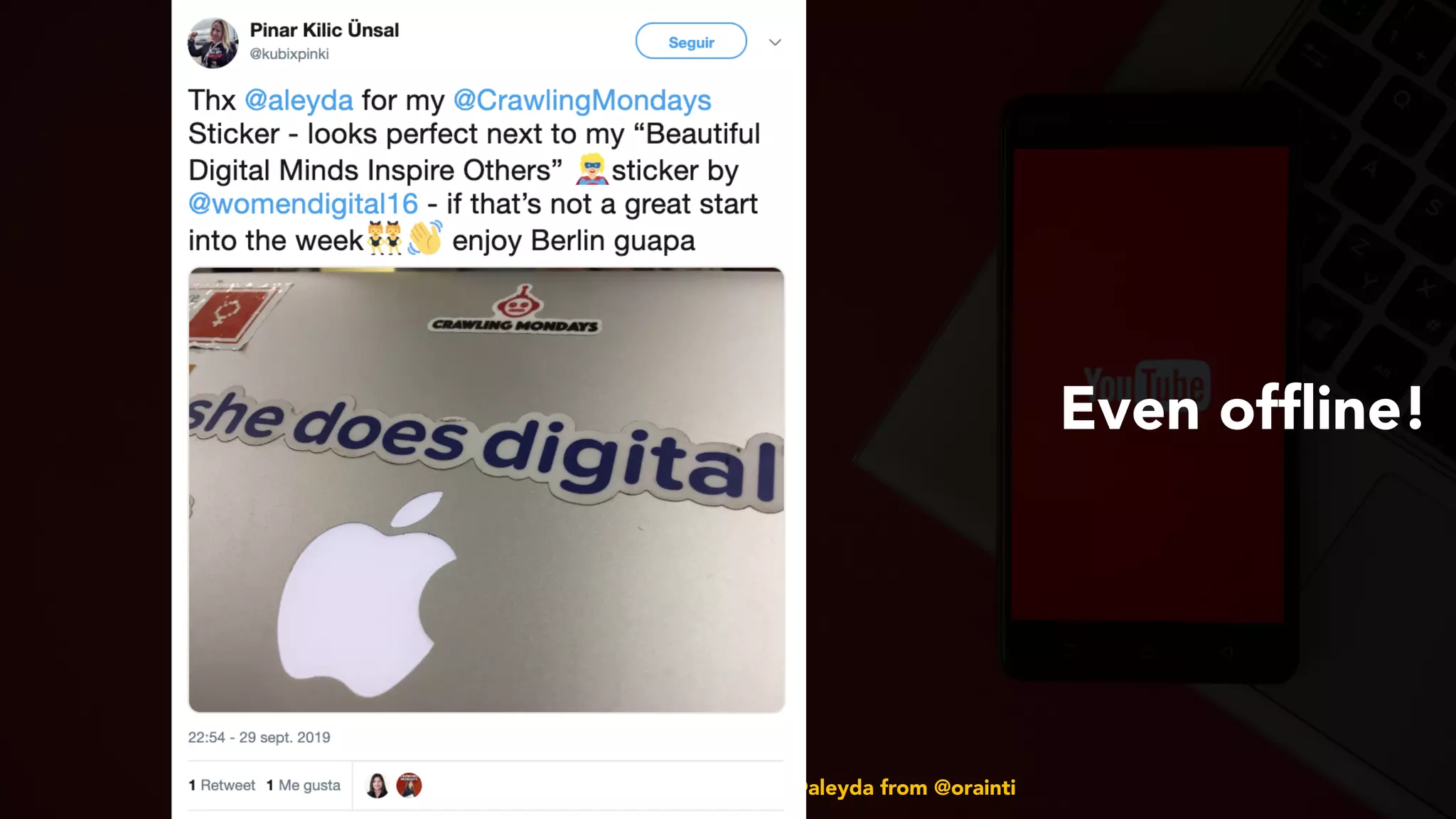1456x819 pixels.
Task: Click the @kubixpinki username handle
Action: (289, 54)
